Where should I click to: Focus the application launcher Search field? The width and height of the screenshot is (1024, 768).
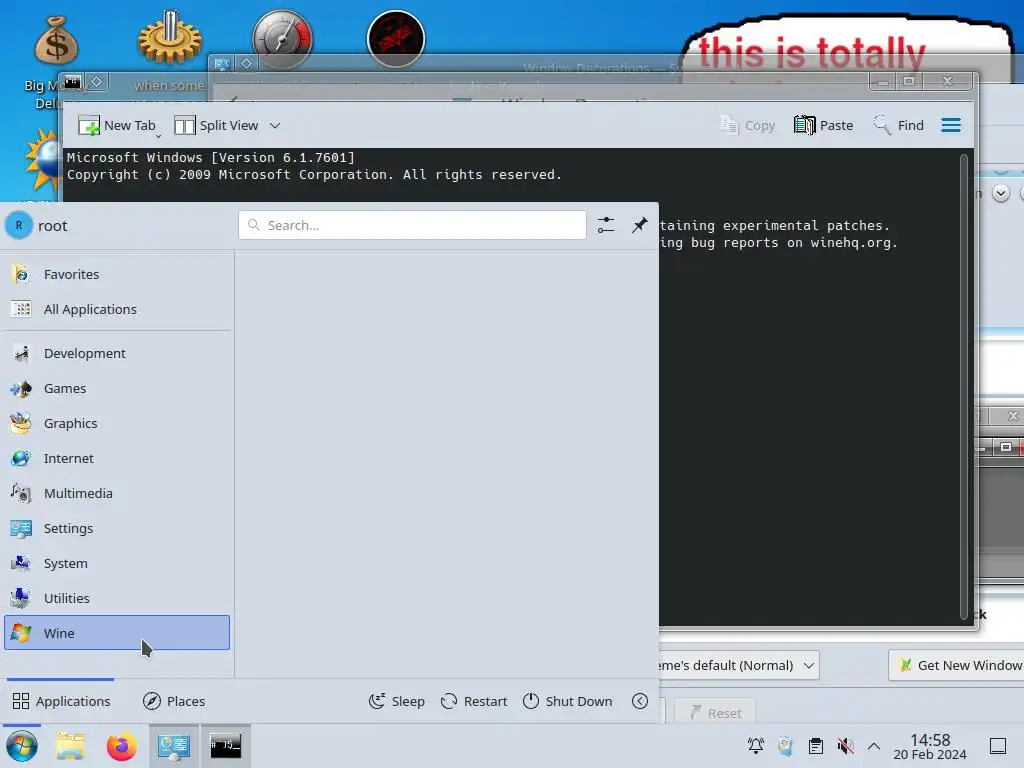(412, 225)
